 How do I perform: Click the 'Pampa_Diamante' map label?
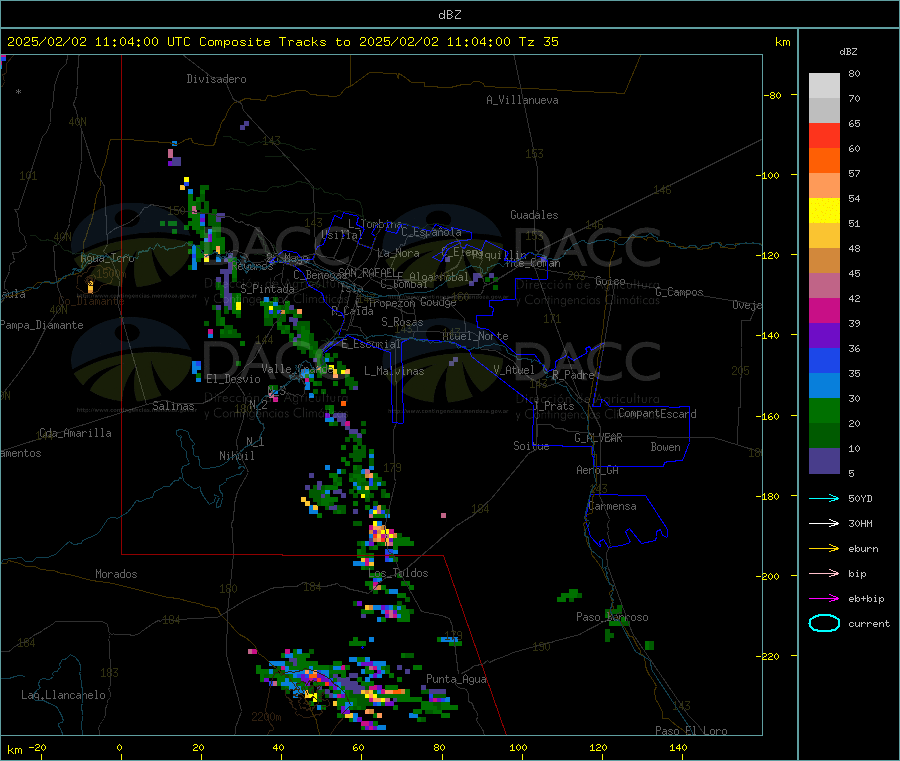[x=42, y=325]
